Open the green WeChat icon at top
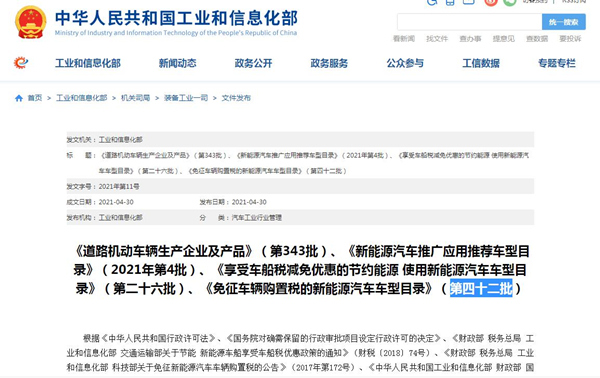Image resolution: width=600 pixels, height=378 pixels. click(510, 2)
